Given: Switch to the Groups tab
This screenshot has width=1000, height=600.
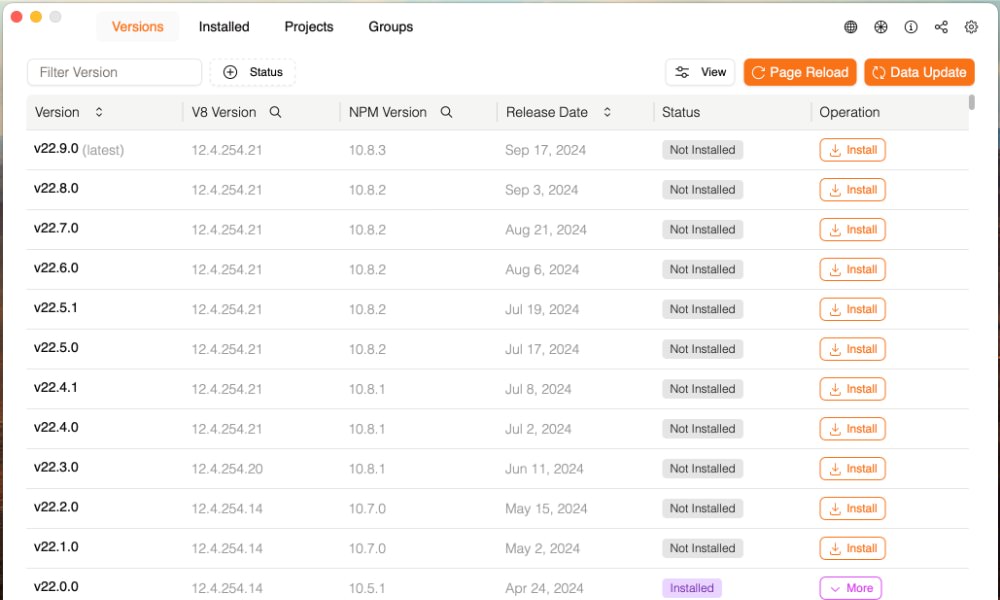Looking at the screenshot, I should [x=390, y=27].
